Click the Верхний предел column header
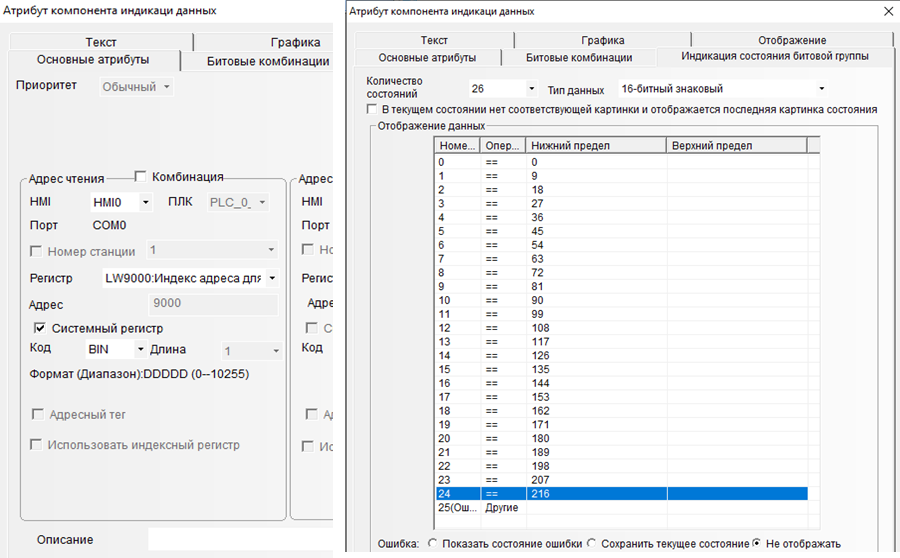Viewport: 900px width, 558px height. tap(736, 146)
